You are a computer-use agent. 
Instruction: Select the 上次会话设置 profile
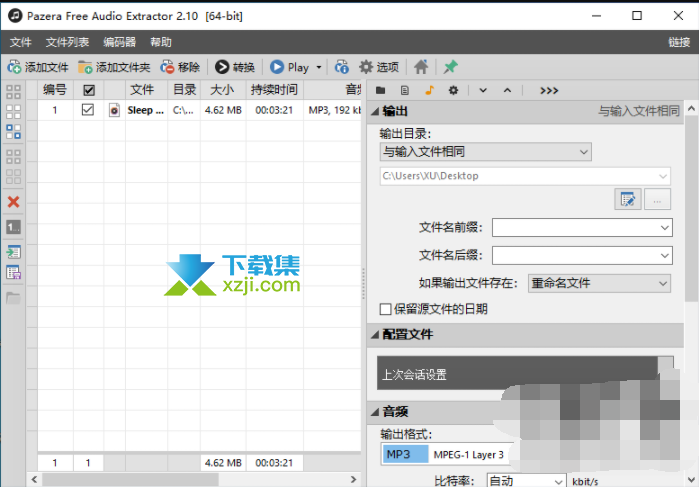pos(517,374)
